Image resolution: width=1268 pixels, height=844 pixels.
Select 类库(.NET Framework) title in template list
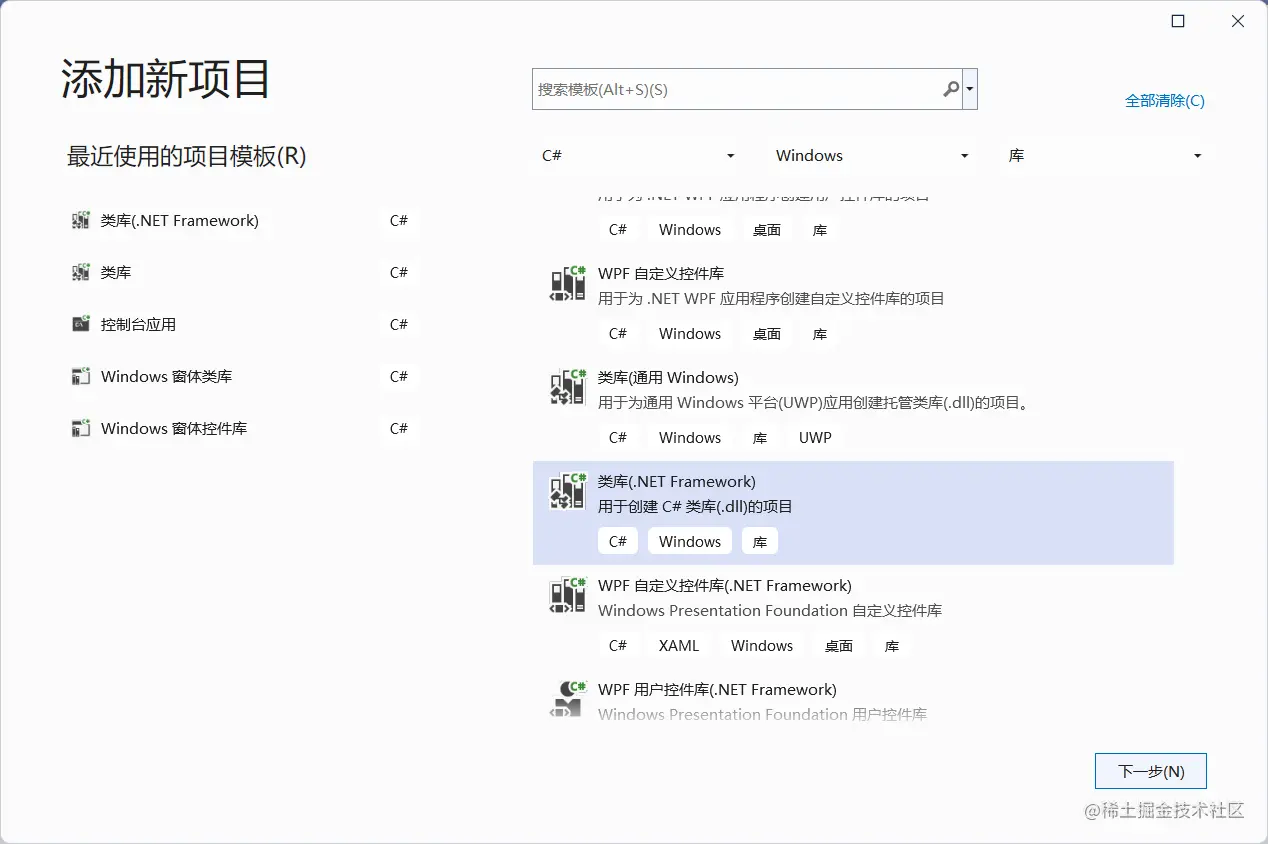677,481
